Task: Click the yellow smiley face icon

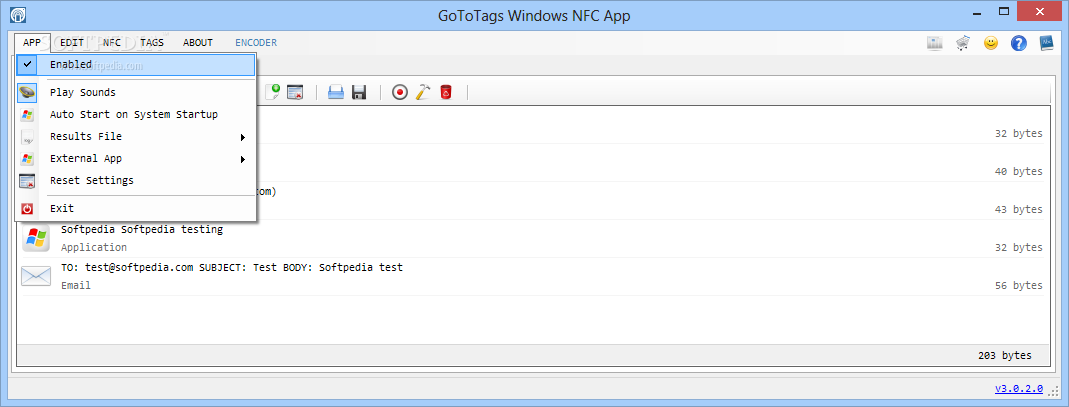Action: [x=991, y=43]
